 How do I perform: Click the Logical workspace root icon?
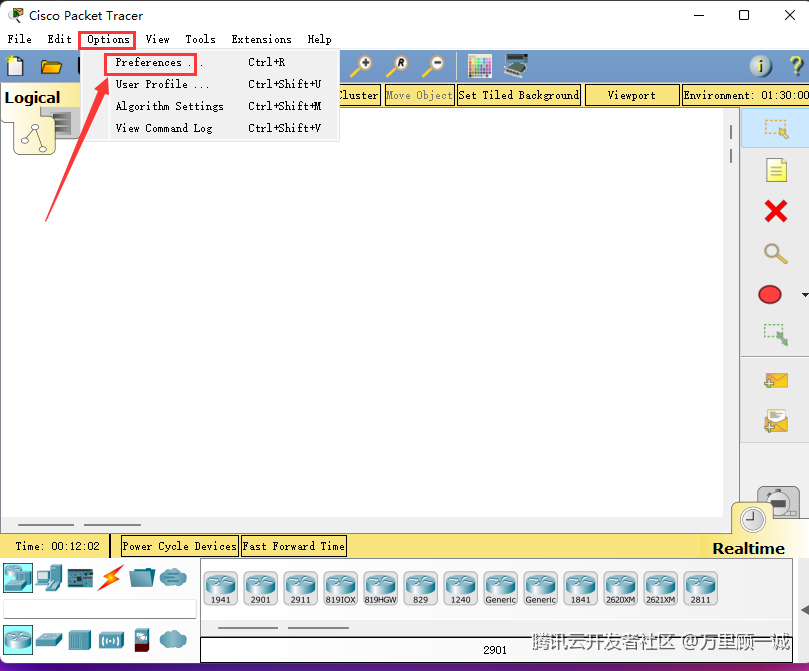[x=35, y=137]
